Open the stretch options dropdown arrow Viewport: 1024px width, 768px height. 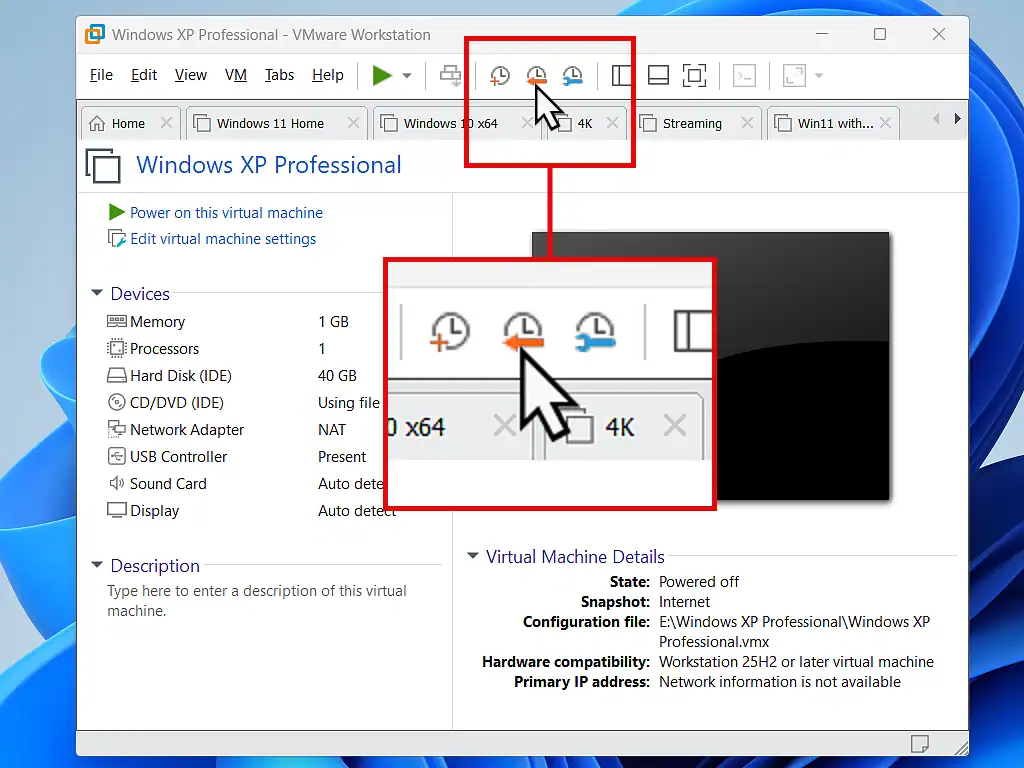tap(819, 76)
